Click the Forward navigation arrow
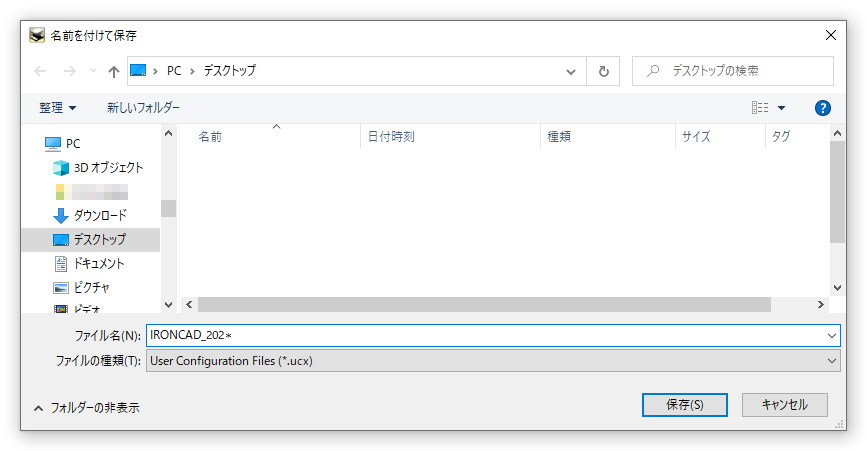Screen dimensions: 867x451 69,71
